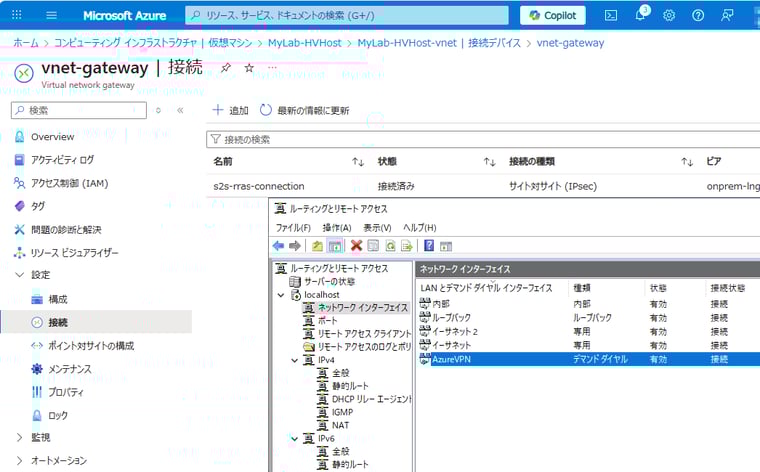Click Up one level folder icon in RRAS toolbar
This screenshot has height=472, width=760.
click(x=317, y=246)
